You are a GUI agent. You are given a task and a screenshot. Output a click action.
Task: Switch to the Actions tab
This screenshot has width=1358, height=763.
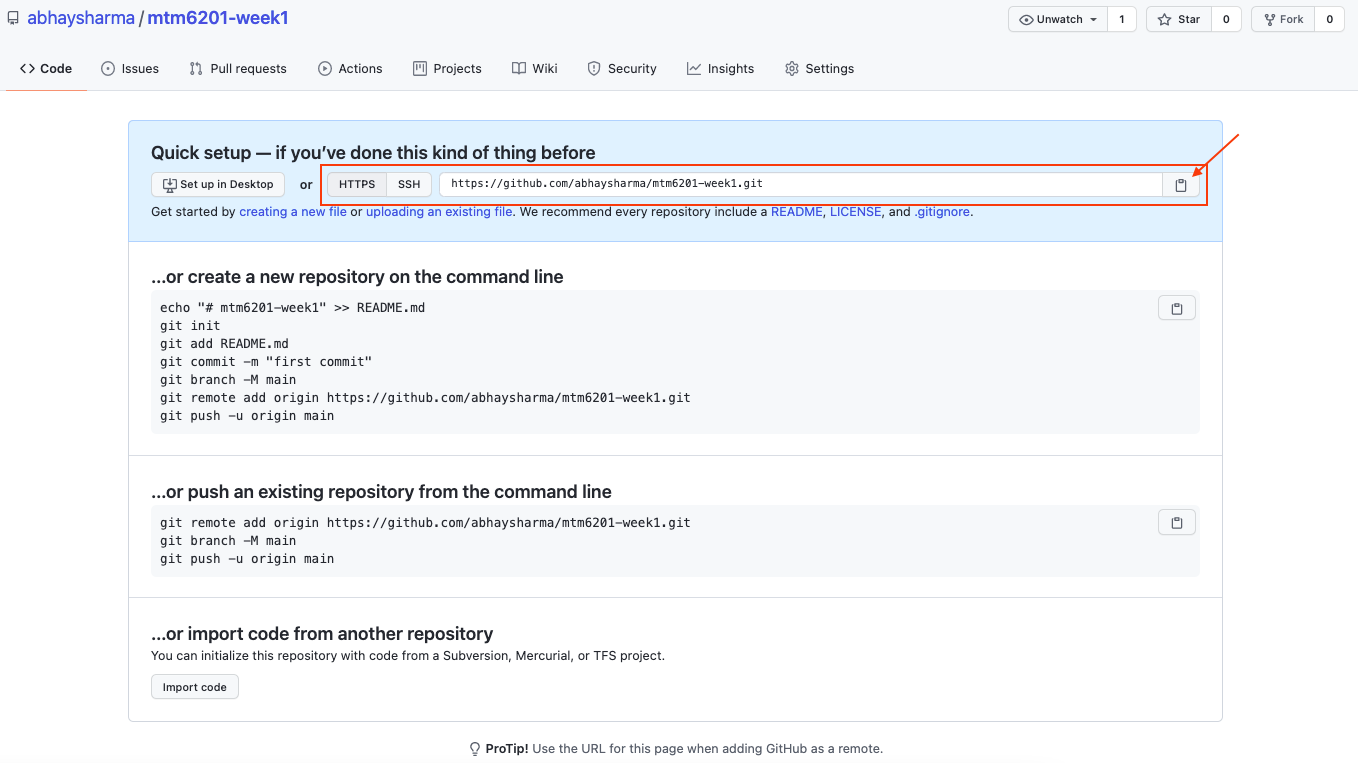tap(350, 68)
